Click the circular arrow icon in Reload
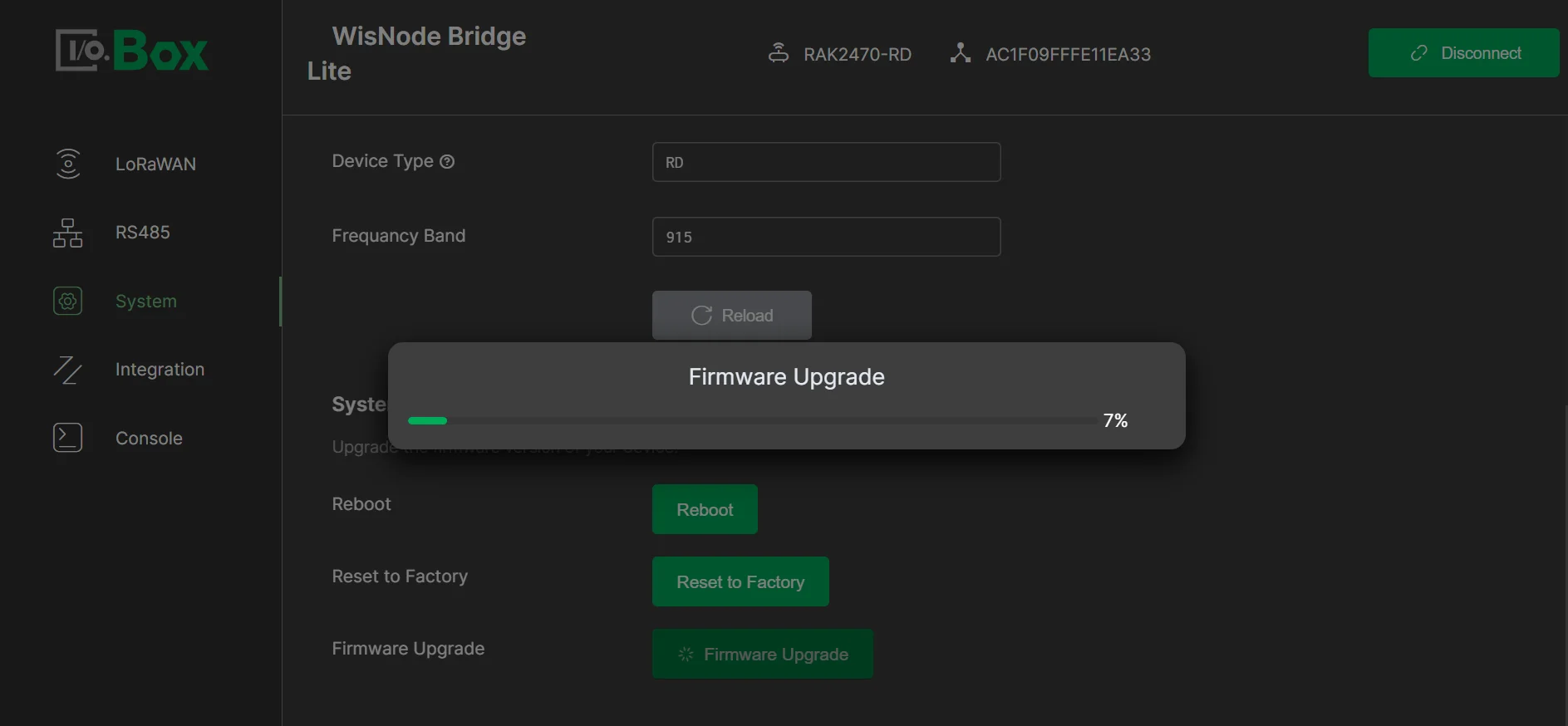The width and height of the screenshot is (1568, 726). (x=702, y=316)
